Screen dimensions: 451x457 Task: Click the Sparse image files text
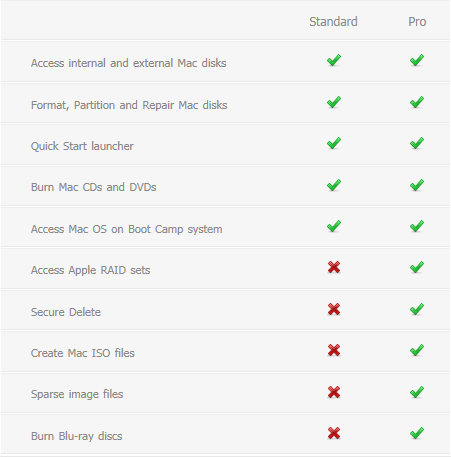[x=77, y=394]
